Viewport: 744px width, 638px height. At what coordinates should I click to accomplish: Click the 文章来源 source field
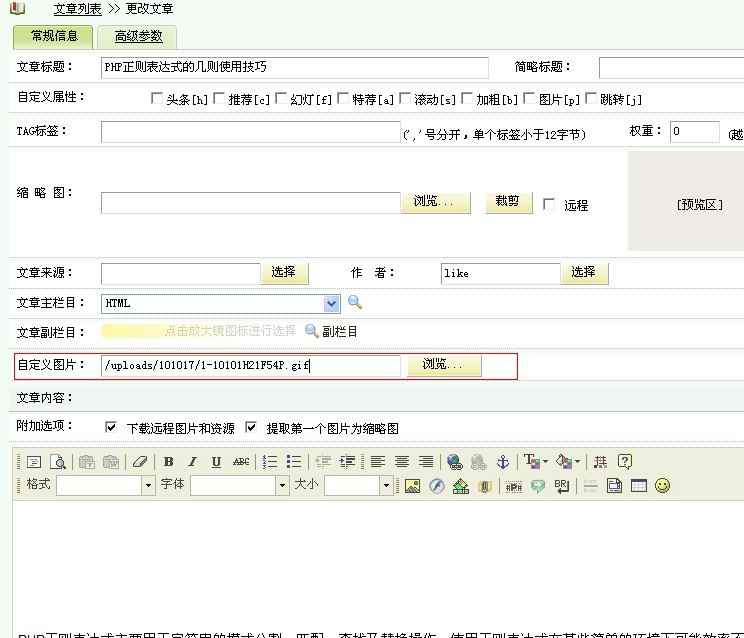click(181, 274)
